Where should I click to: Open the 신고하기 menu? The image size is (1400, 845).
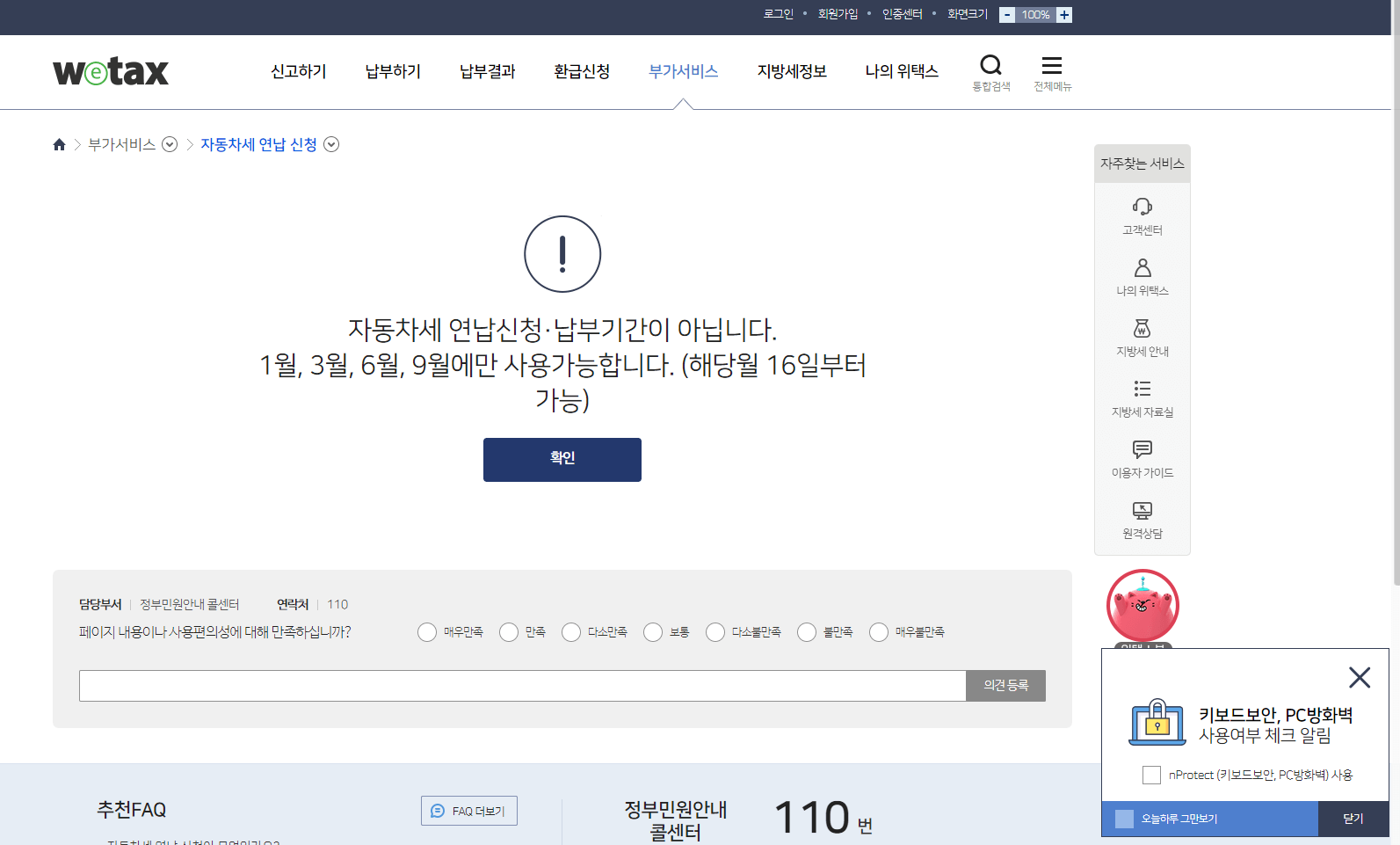pos(299,71)
